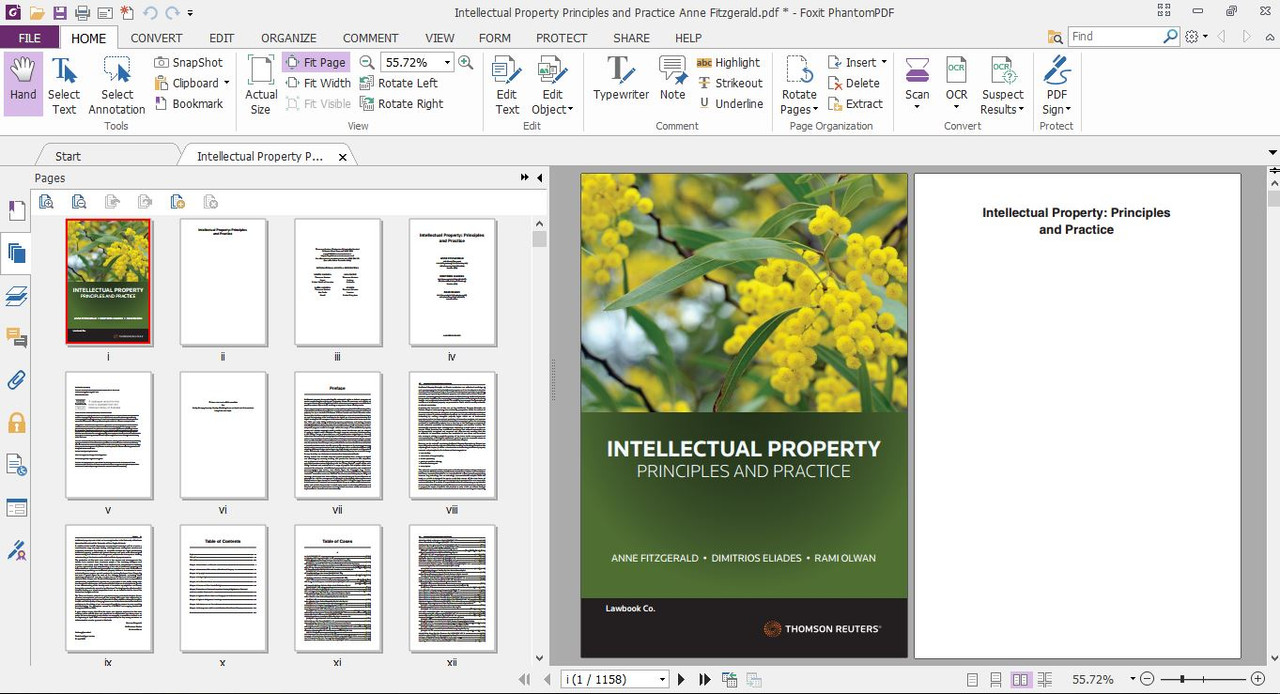The height and width of the screenshot is (694, 1280).
Task: Click the zoom in magnifier in ribbon
Action: point(466,62)
